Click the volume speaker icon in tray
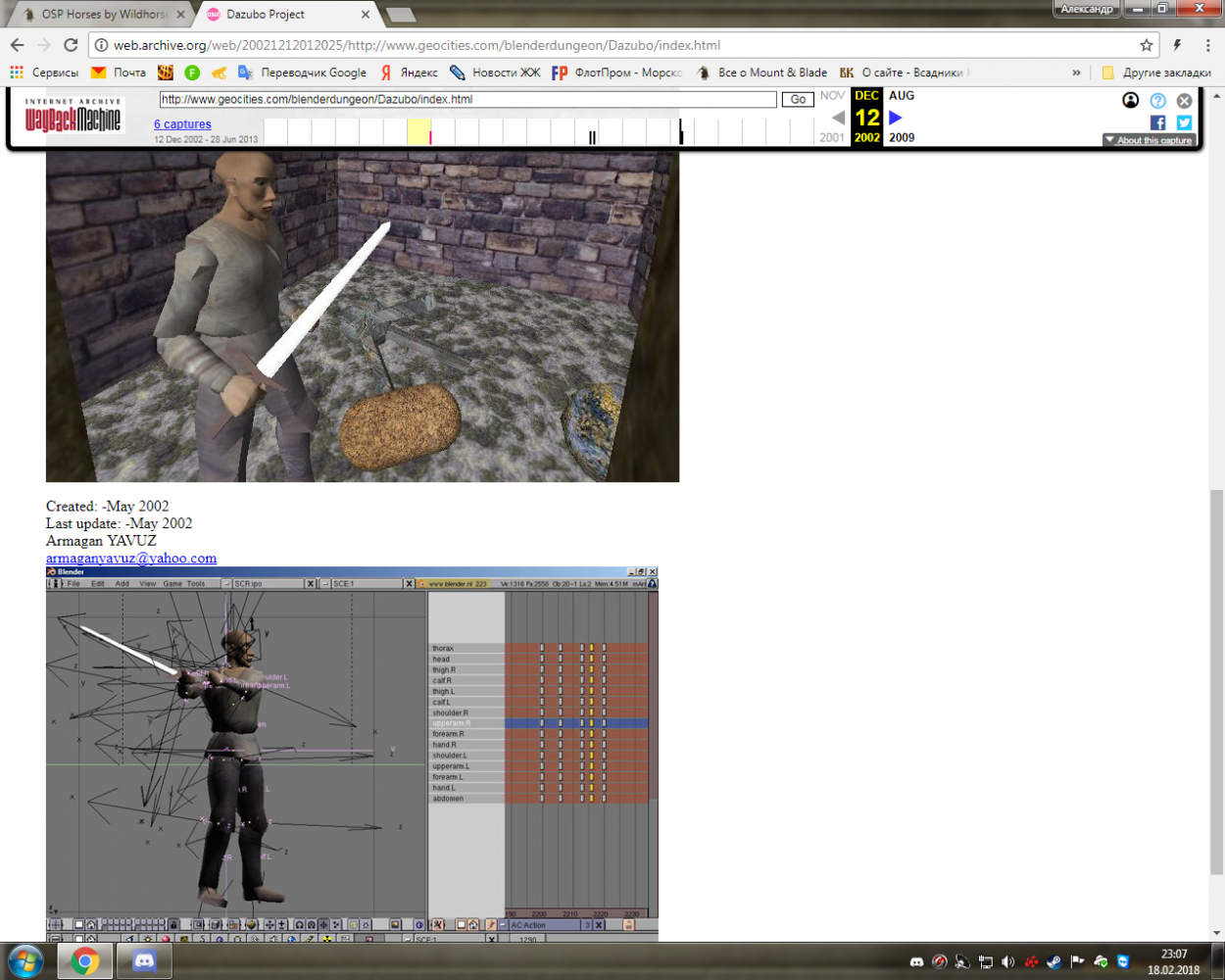Image resolution: width=1225 pixels, height=980 pixels. coord(1007,962)
